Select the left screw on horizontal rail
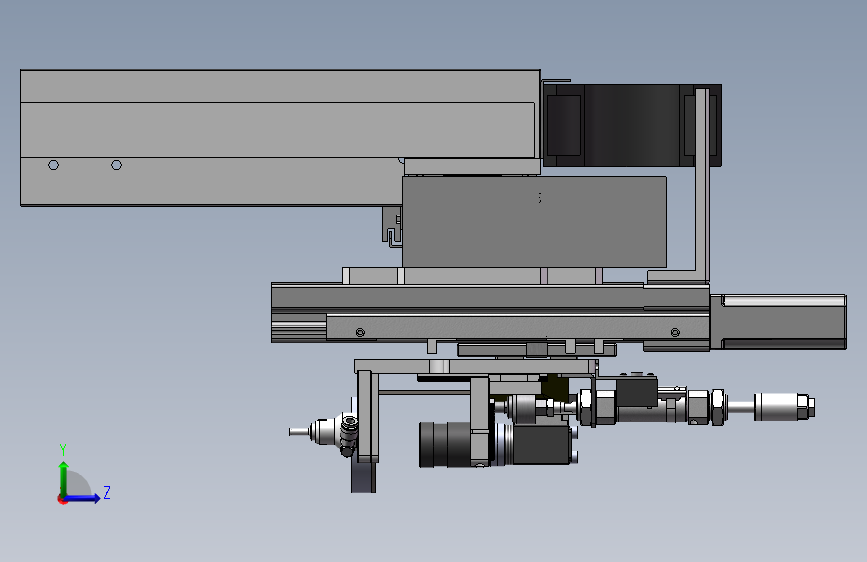 click(x=360, y=332)
